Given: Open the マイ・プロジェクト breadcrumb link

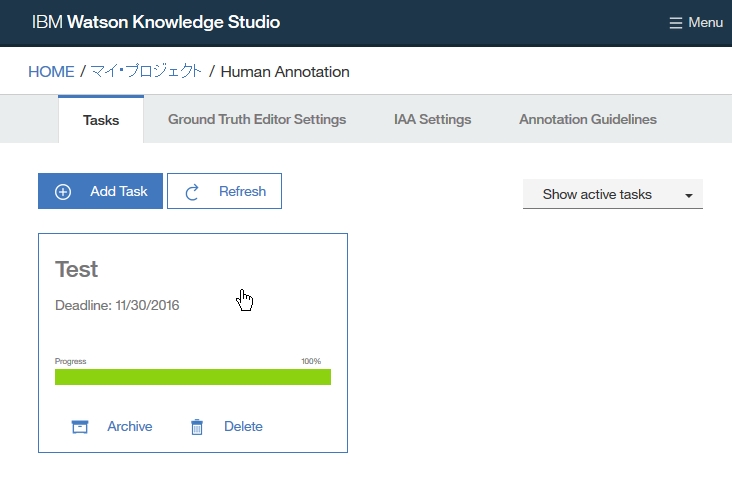Looking at the screenshot, I should click(146, 72).
